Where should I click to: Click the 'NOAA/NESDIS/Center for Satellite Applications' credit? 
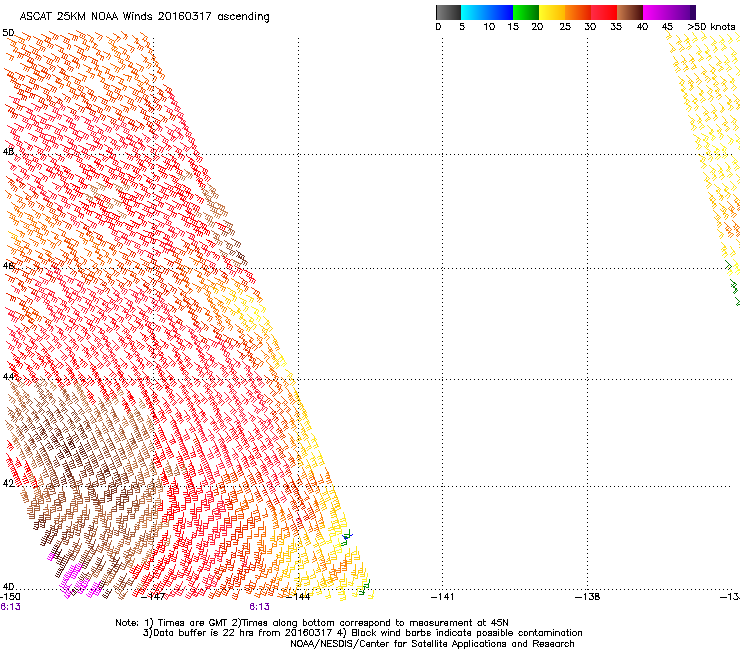[432, 644]
